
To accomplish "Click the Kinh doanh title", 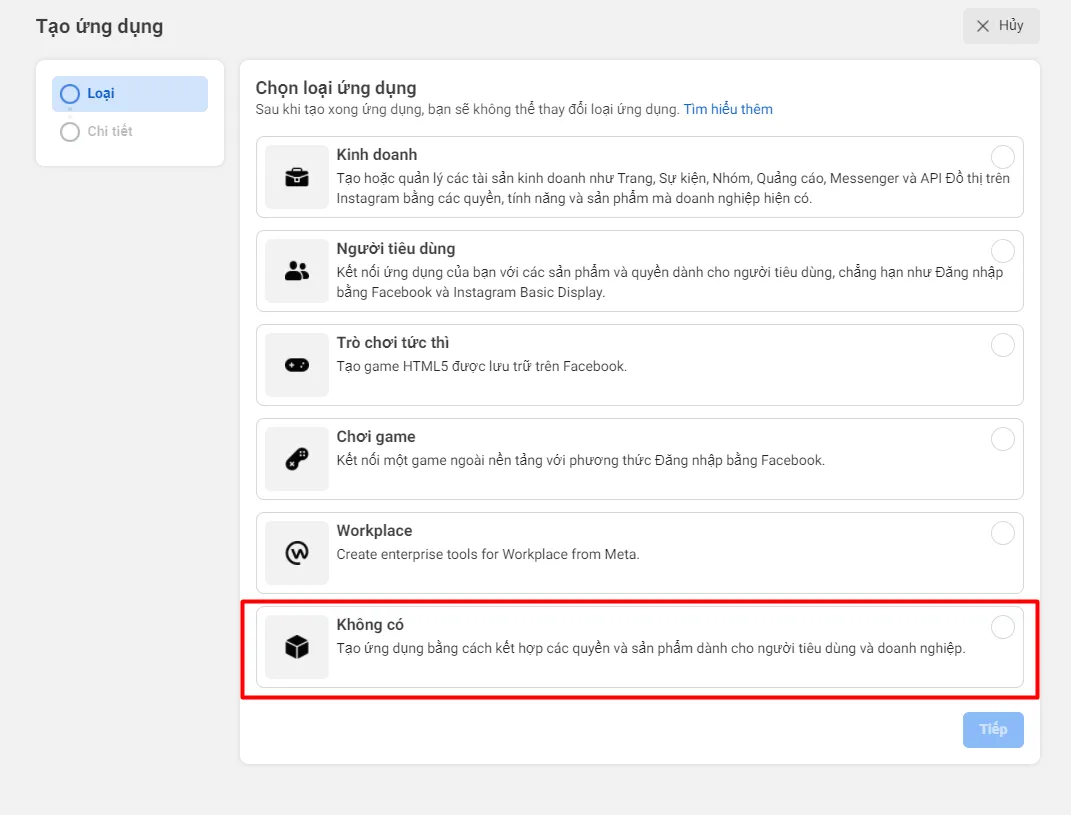I will [x=376, y=154].
